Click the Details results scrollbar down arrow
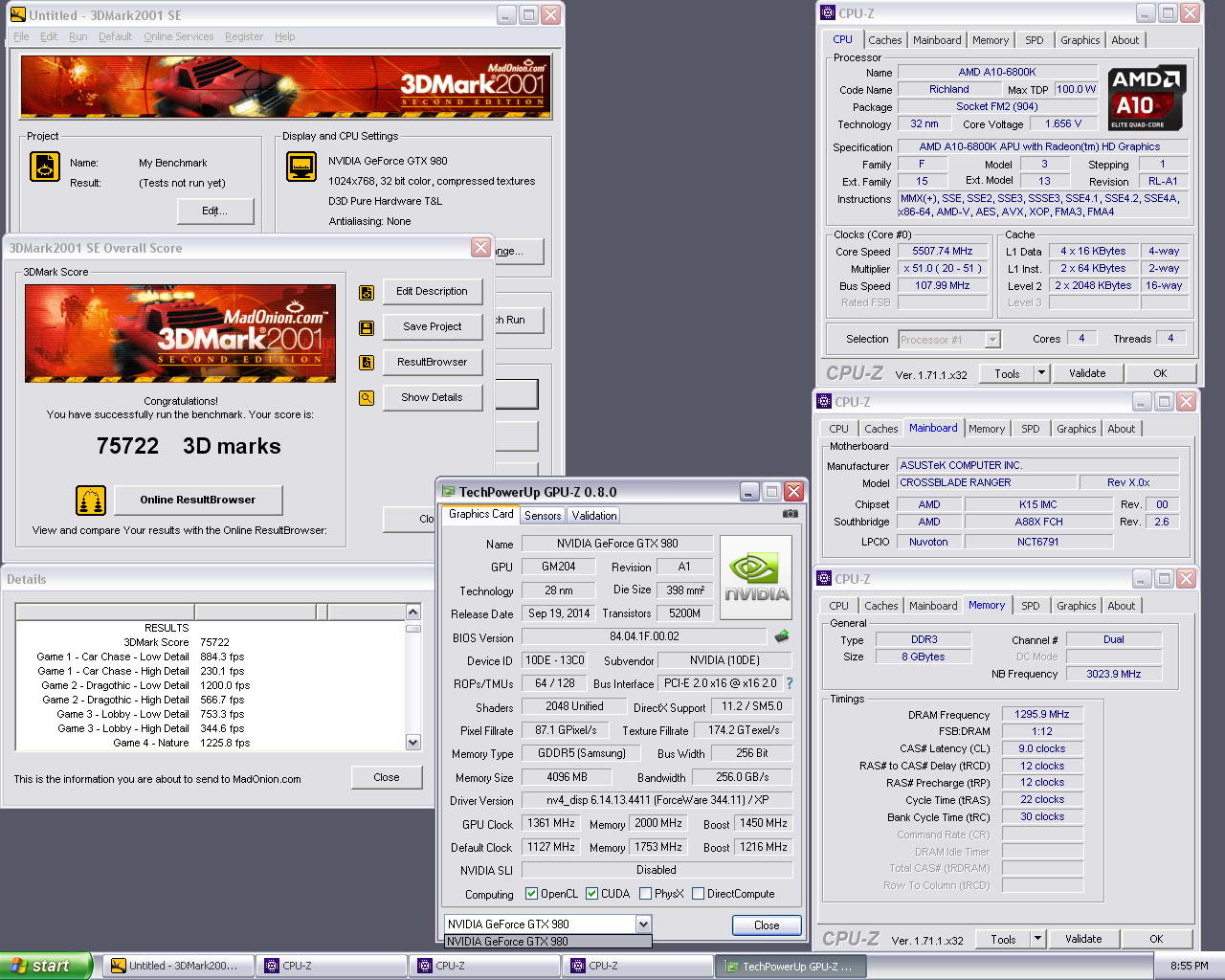The height and width of the screenshot is (980, 1225). (x=413, y=742)
